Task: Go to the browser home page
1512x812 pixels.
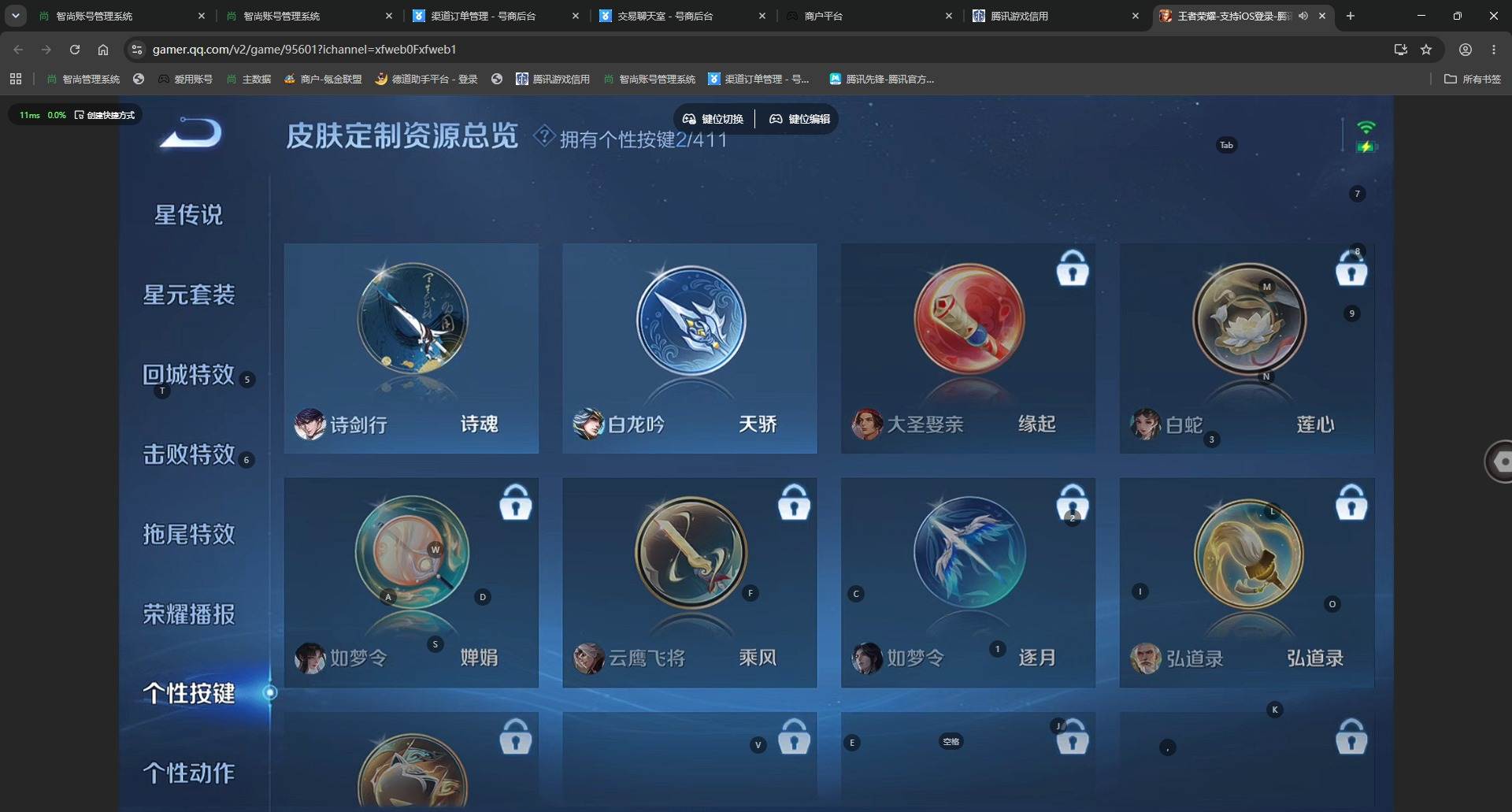Action: [x=103, y=50]
